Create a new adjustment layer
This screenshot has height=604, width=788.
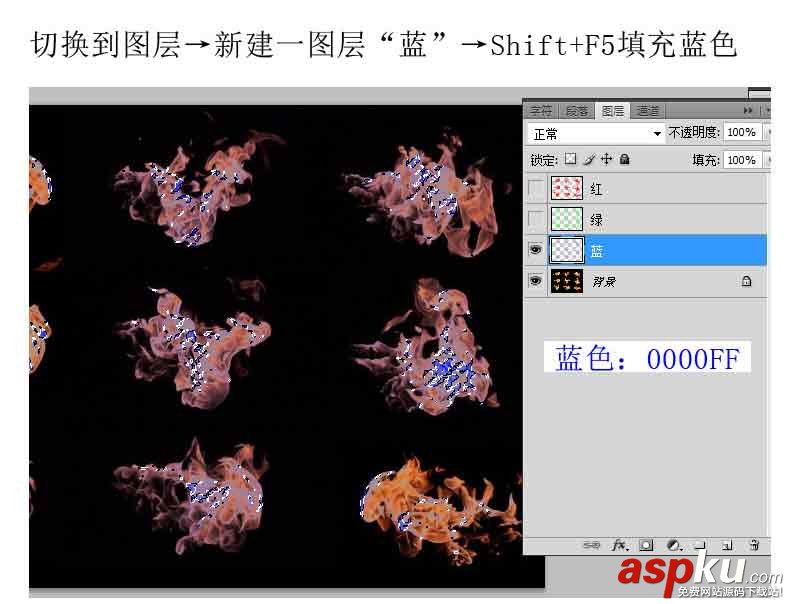674,545
